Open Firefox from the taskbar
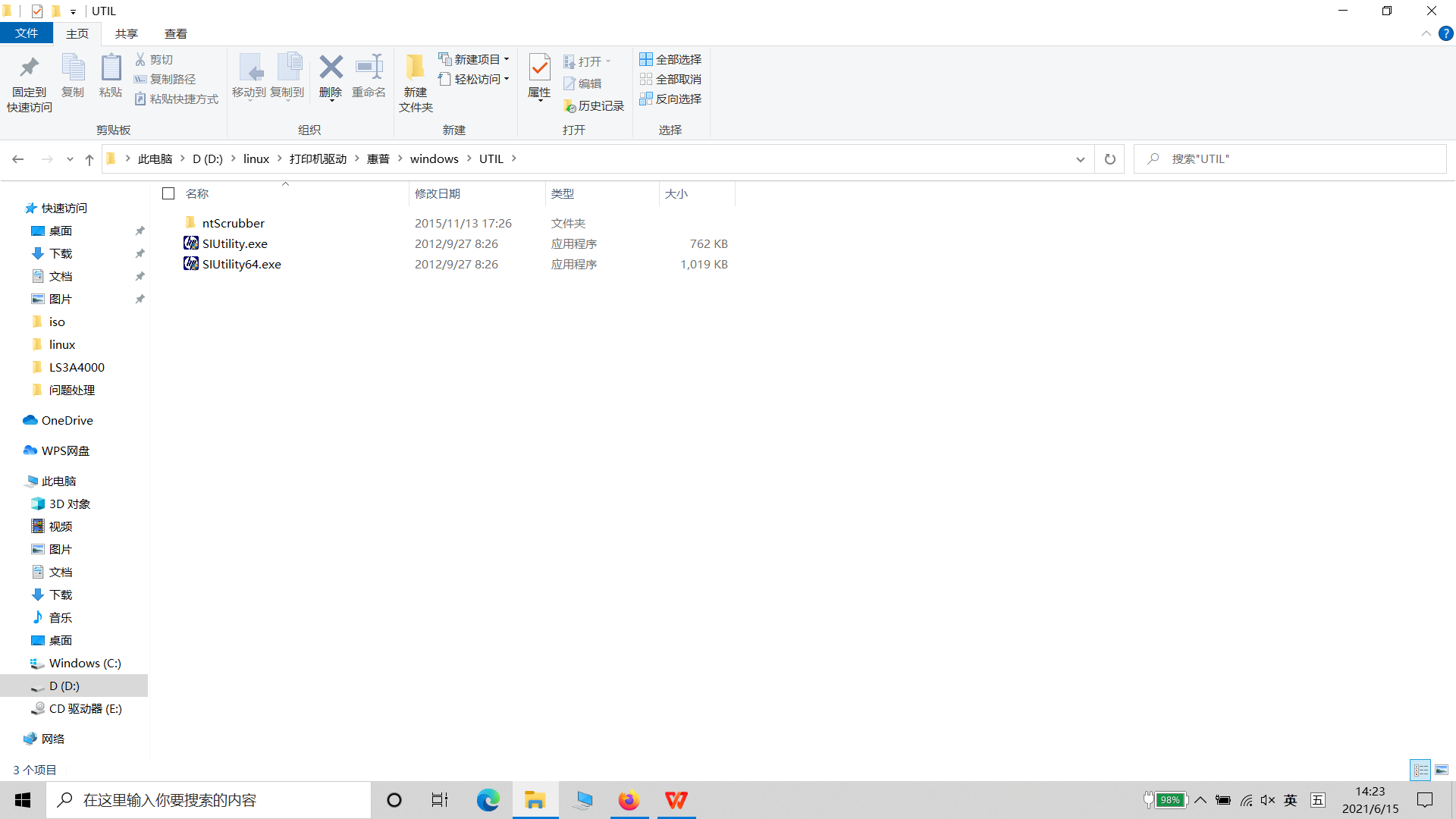This screenshot has width=1456, height=819. 629,800
